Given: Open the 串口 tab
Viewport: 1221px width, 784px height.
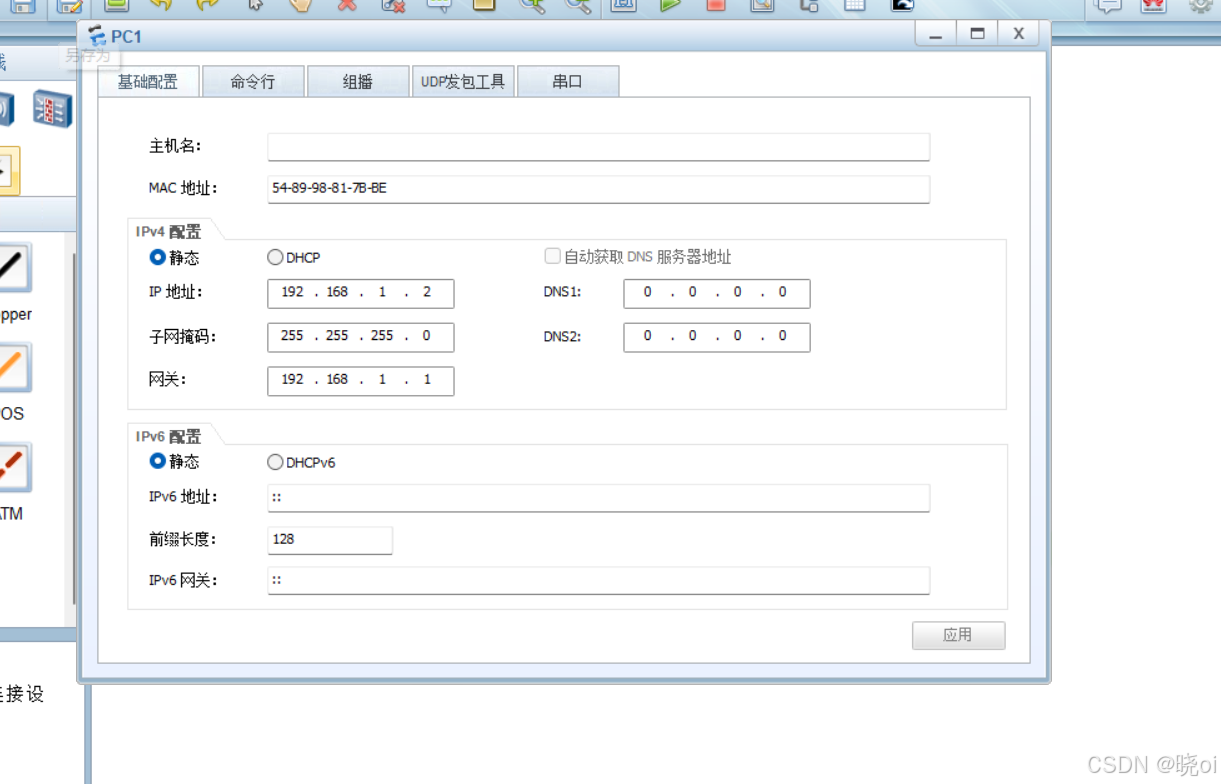Looking at the screenshot, I should [x=568, y=82].
